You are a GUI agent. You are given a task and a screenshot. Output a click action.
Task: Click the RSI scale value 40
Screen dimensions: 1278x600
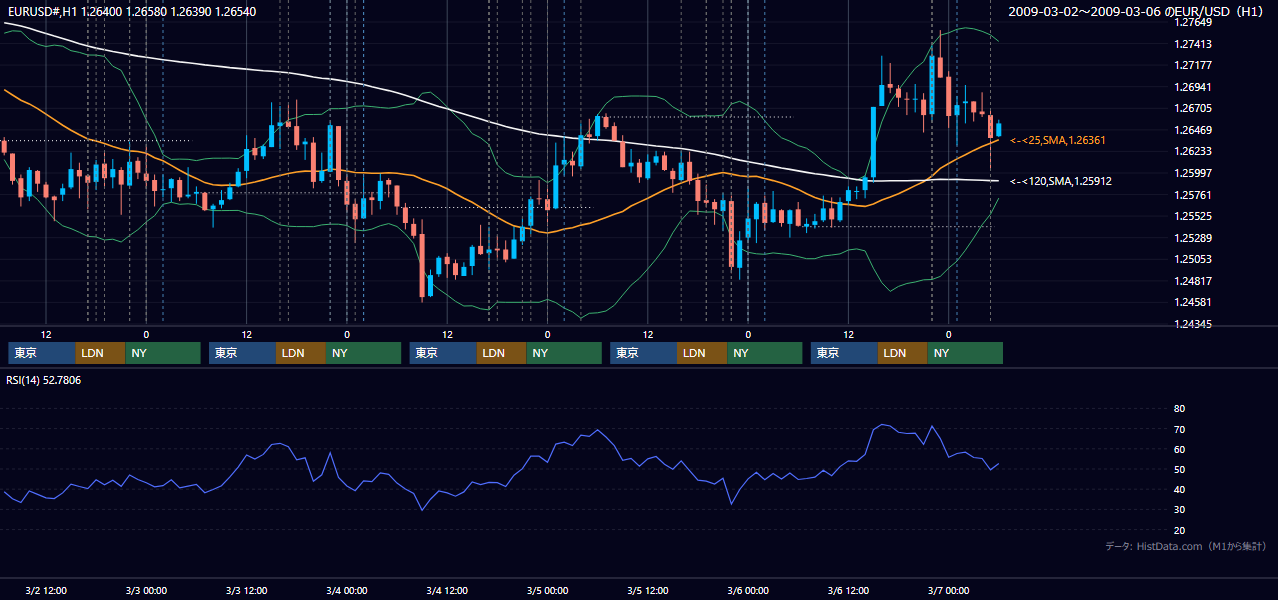[1179, 489]
